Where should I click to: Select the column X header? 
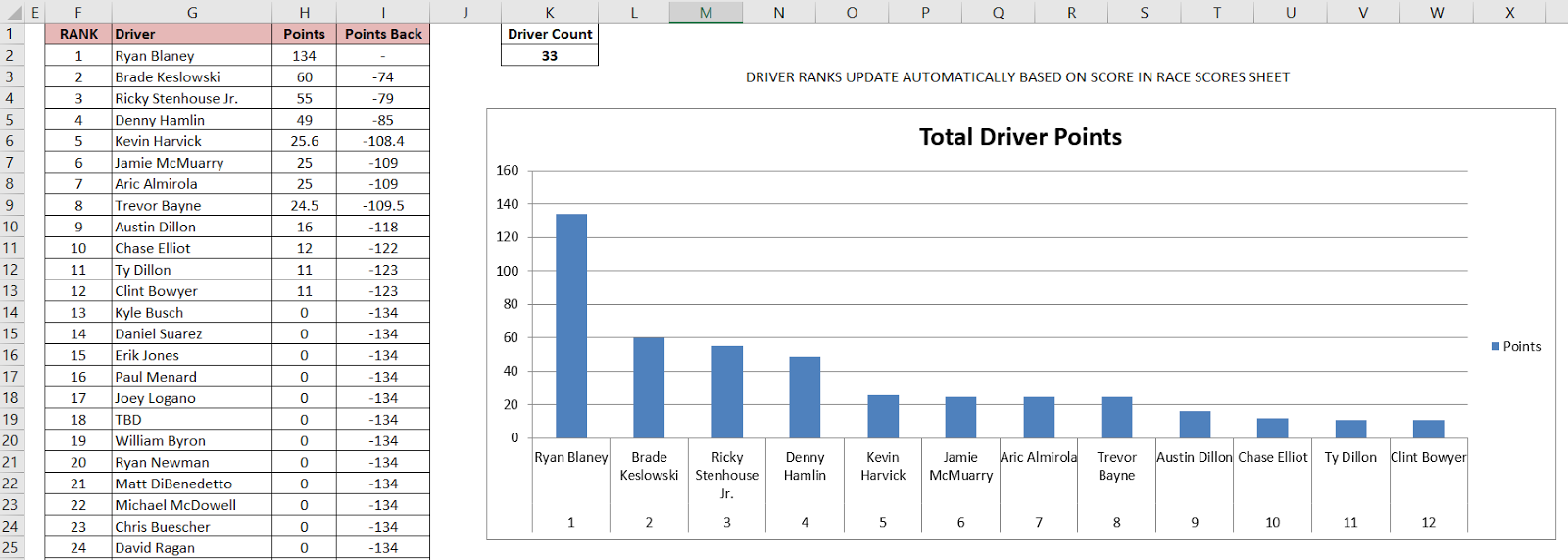click(x=1509, y=12)
